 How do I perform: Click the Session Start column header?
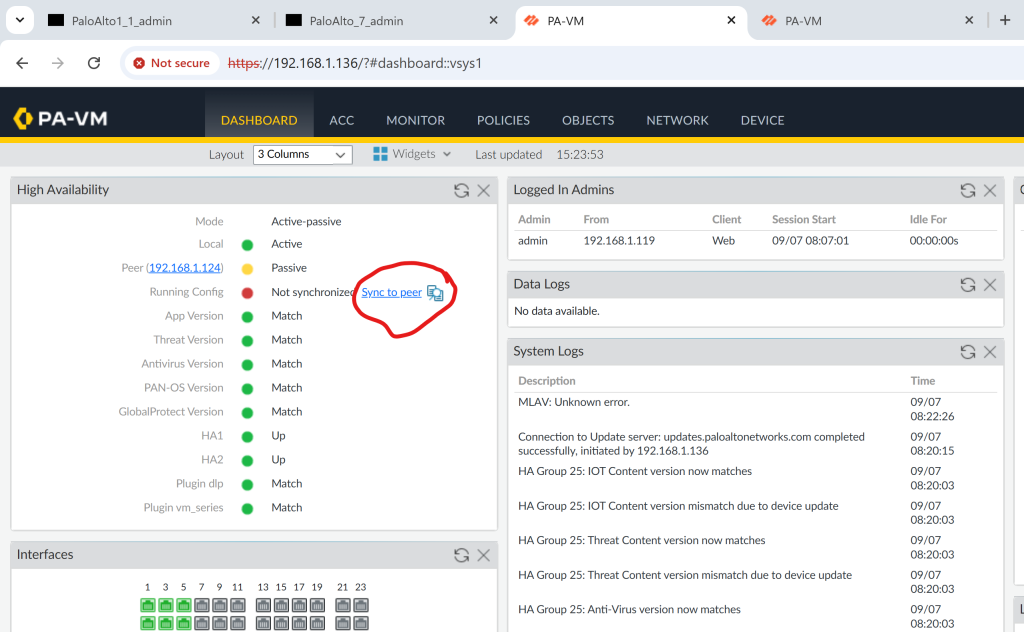804,219
